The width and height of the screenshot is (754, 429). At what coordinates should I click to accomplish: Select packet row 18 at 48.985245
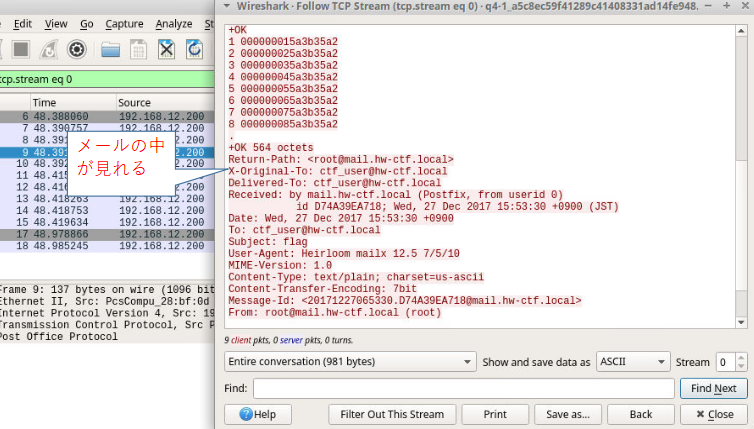click(107, 246)
